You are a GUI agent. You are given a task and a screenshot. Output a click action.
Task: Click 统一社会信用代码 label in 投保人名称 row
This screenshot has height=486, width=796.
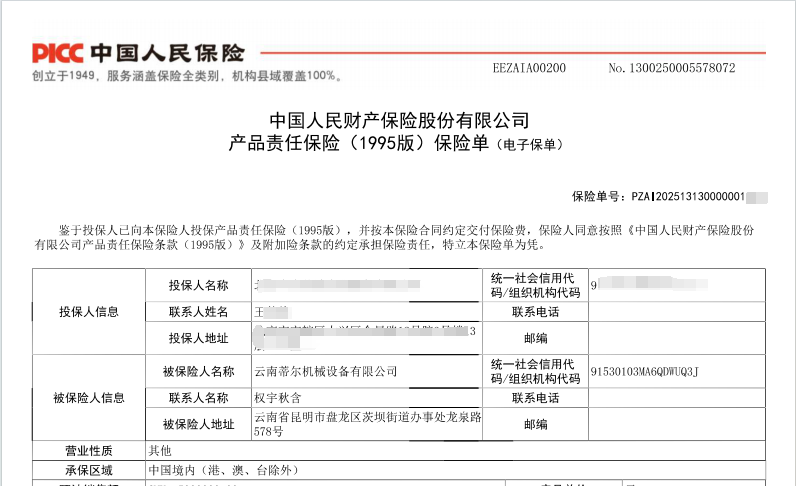coord(536,285)
